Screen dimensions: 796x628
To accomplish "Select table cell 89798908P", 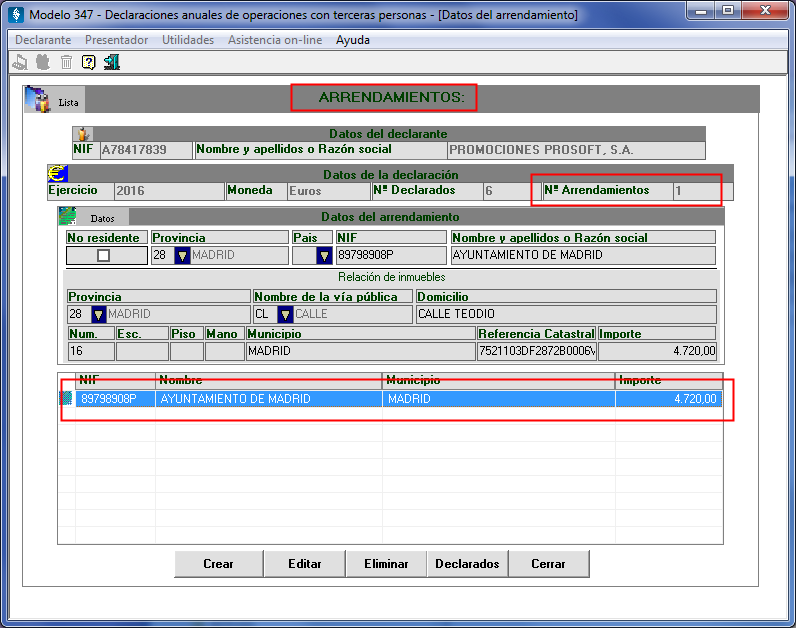I will coord(115,399).
